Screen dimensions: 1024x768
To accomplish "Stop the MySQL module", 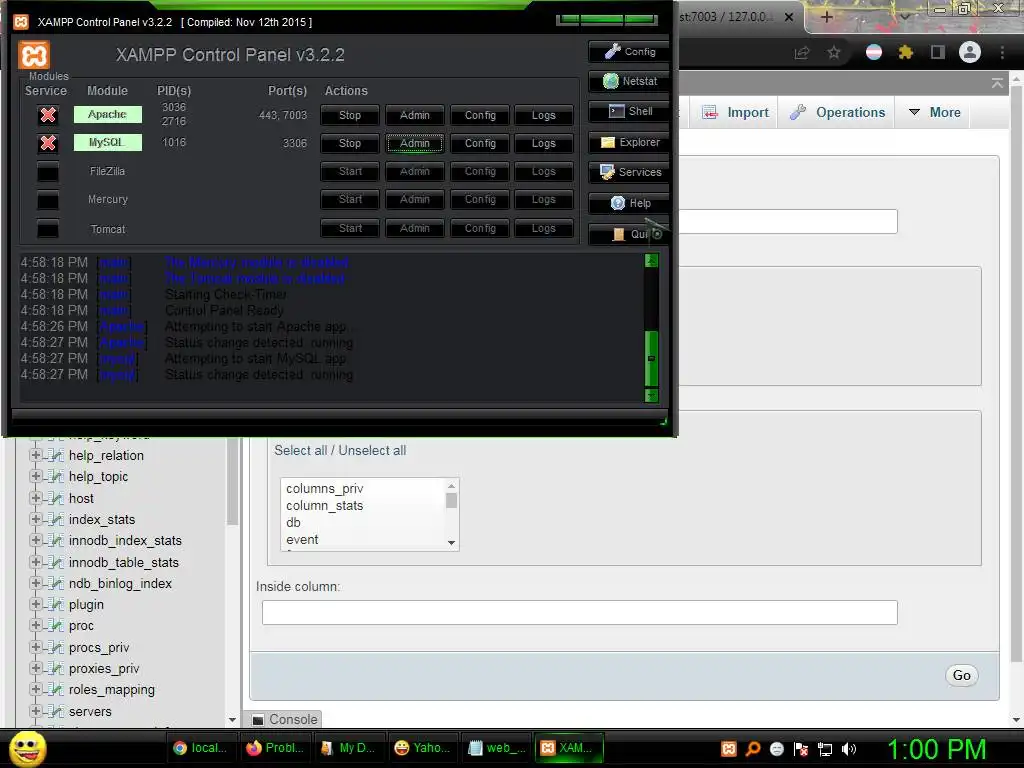I will [x=349, y=143].
